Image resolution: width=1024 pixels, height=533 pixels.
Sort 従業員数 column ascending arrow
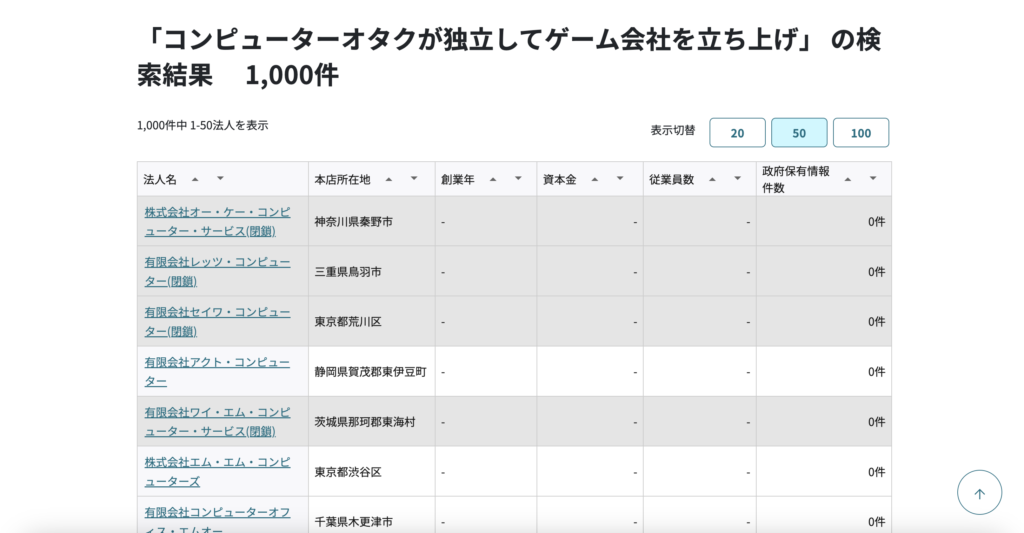point(713,179)
